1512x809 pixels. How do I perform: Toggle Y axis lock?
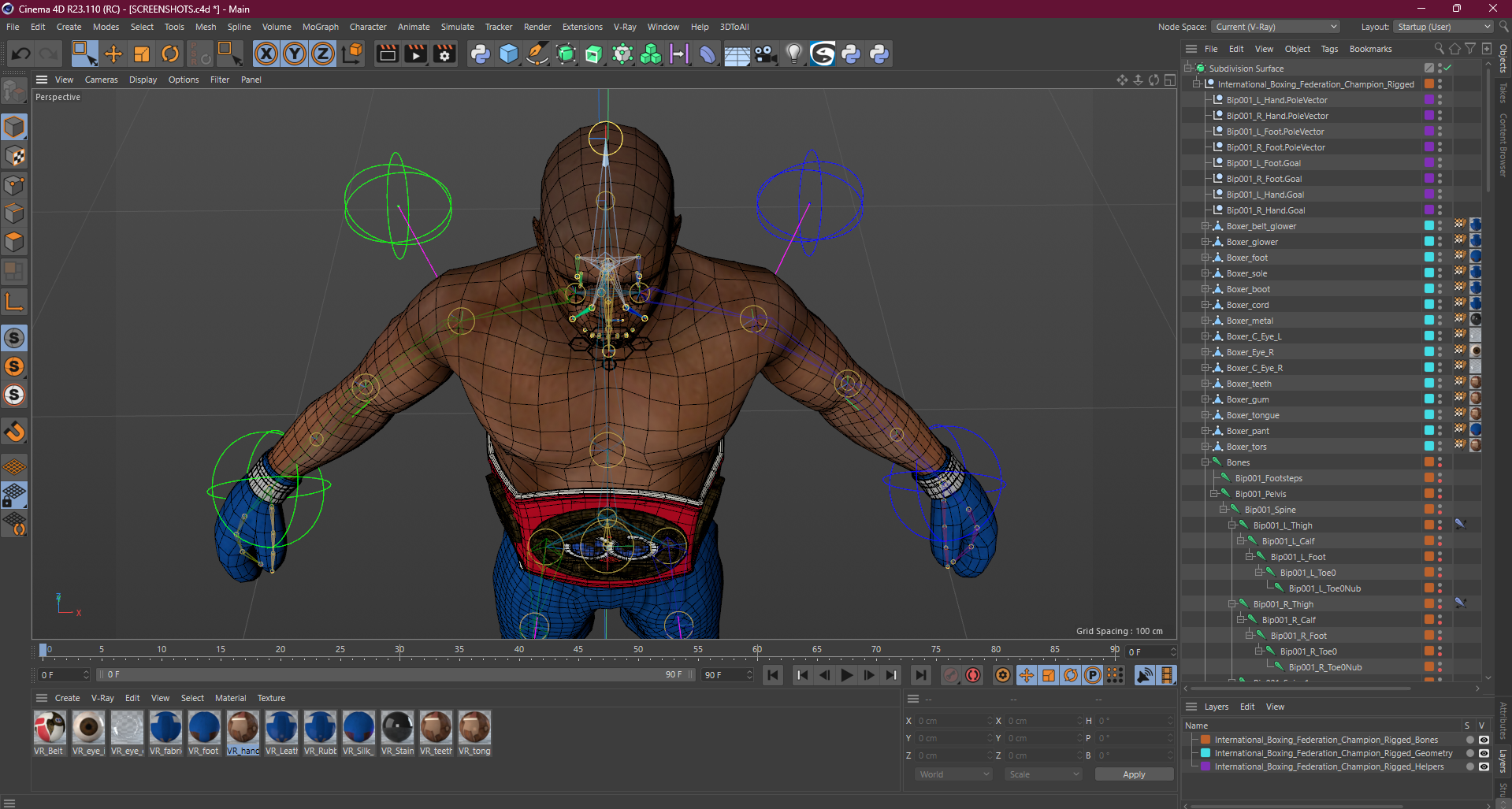295,54
